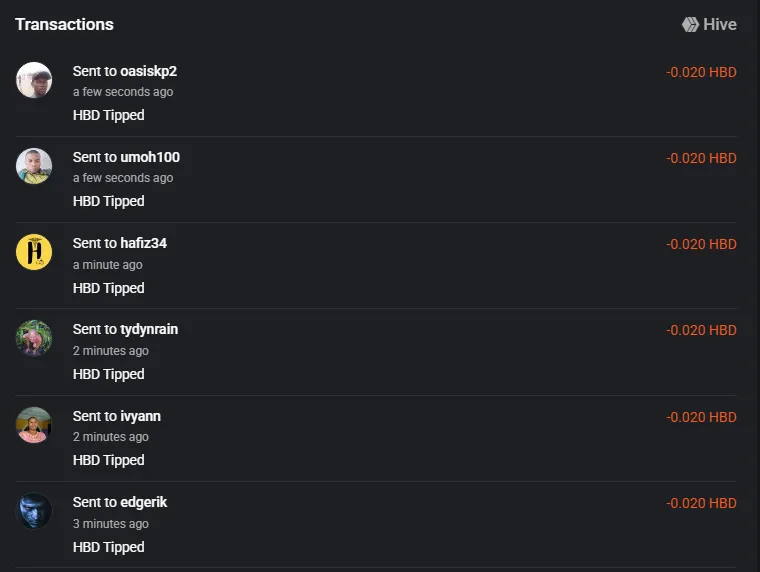Open ivyann's profile avatar
The width and height of the screenshot is (760, 572).
[34, 425]
